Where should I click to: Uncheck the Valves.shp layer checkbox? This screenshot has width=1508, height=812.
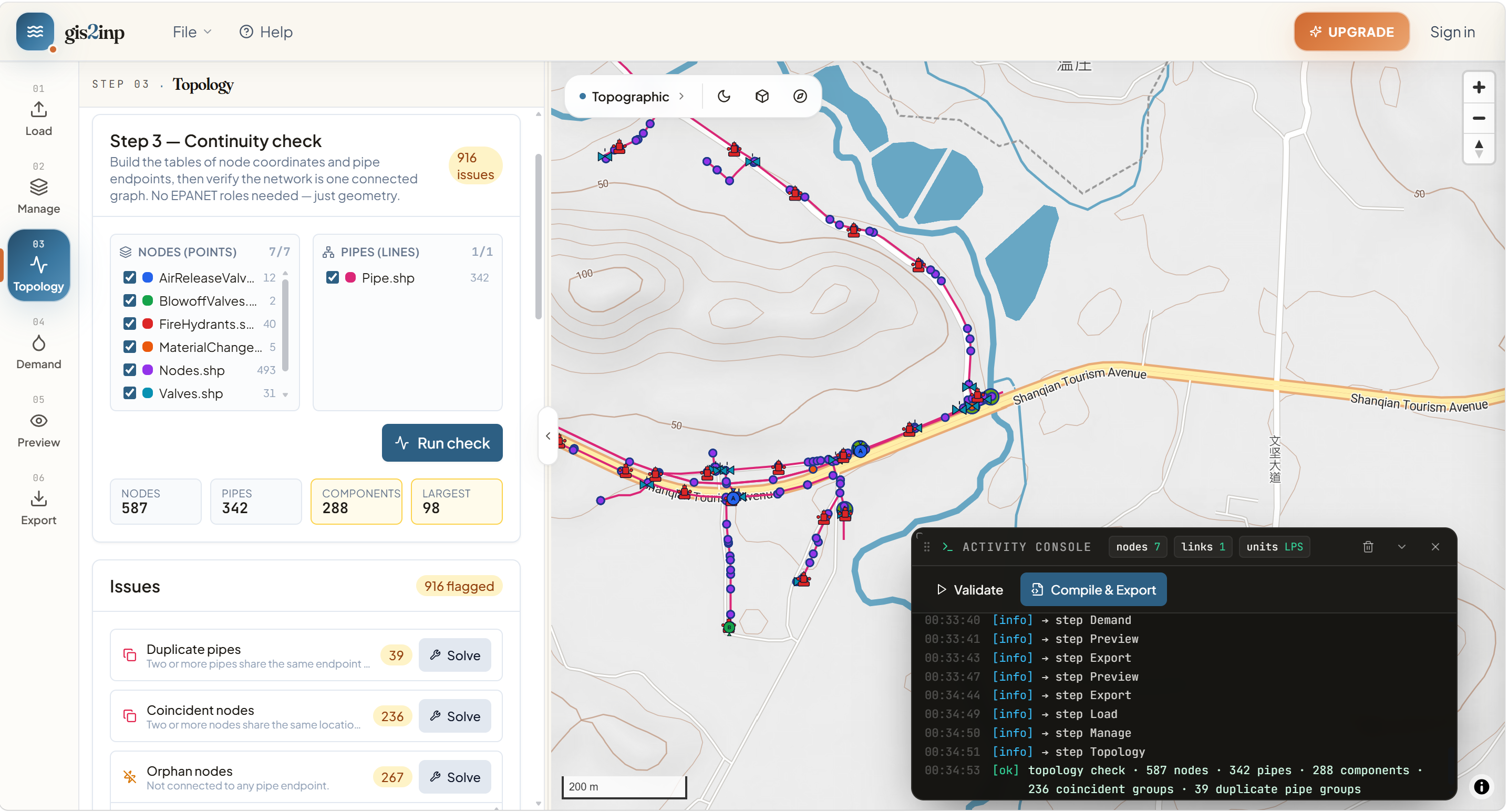click(x=130, y=393)
